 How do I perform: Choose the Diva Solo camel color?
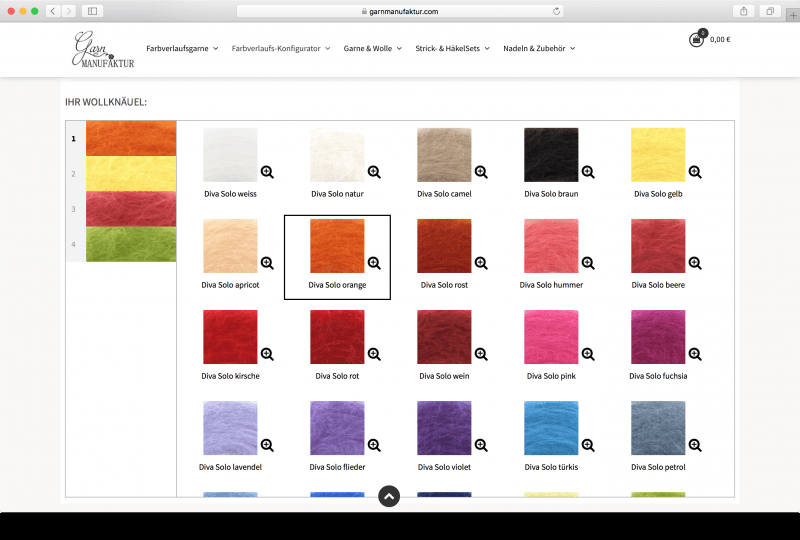[x=444, y=155]
